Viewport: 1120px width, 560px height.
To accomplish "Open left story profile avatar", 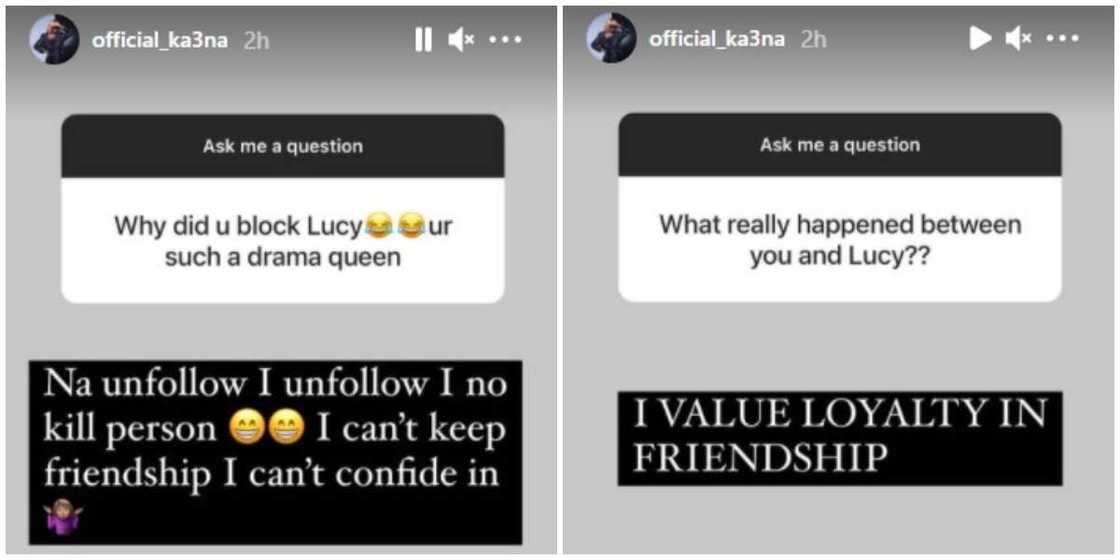I will 54,39.
